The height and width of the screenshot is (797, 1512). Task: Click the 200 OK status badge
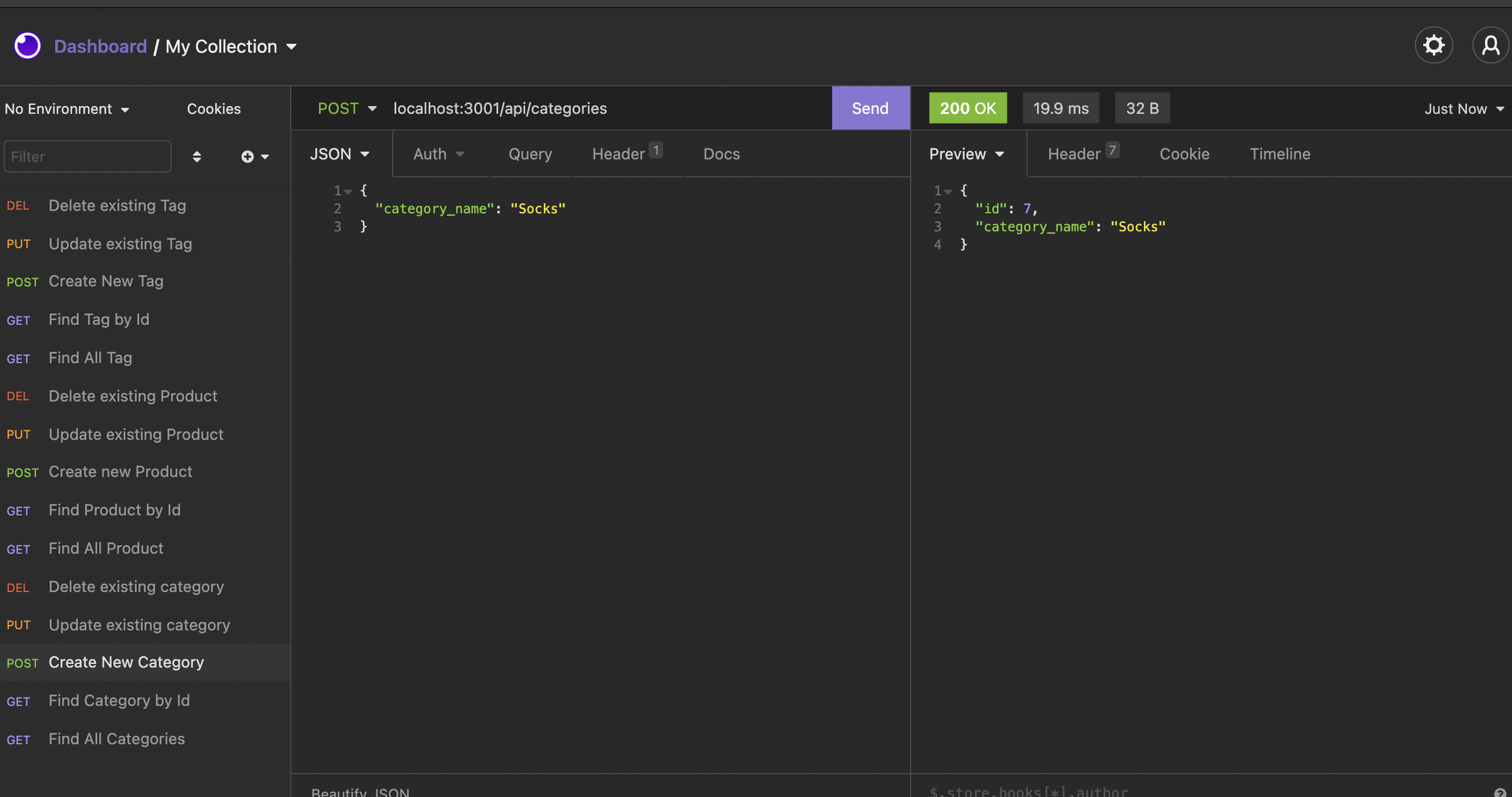pyautogui.click(x=967, y=108)
